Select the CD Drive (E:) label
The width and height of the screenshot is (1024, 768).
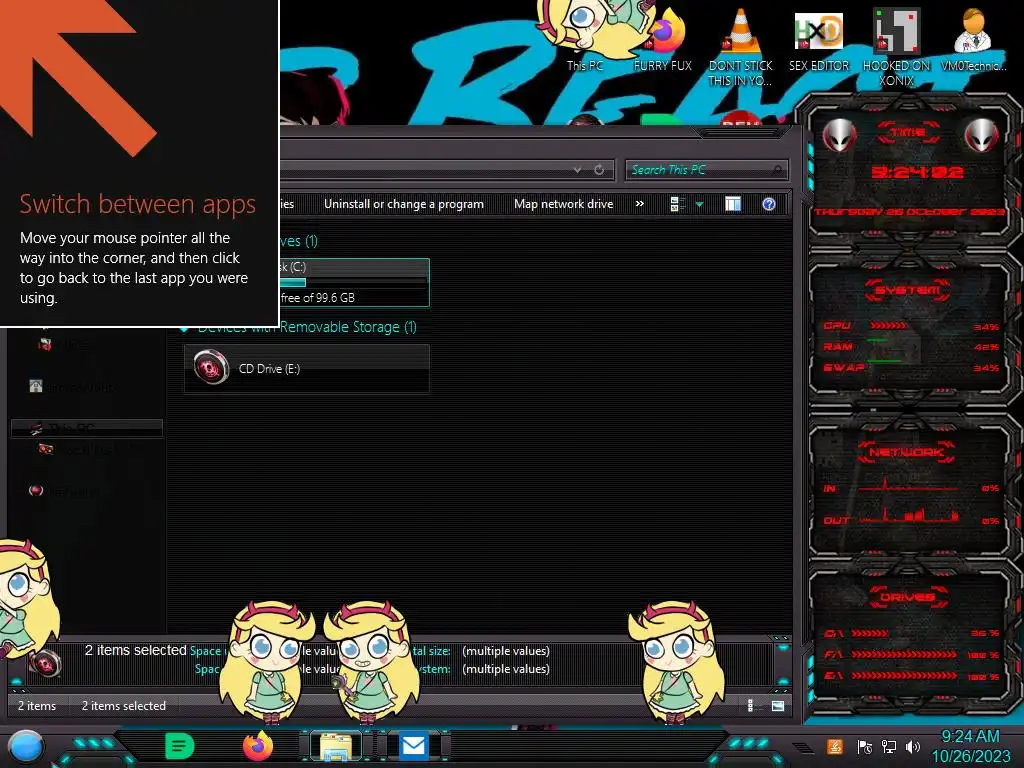click(x=269, y=369)
